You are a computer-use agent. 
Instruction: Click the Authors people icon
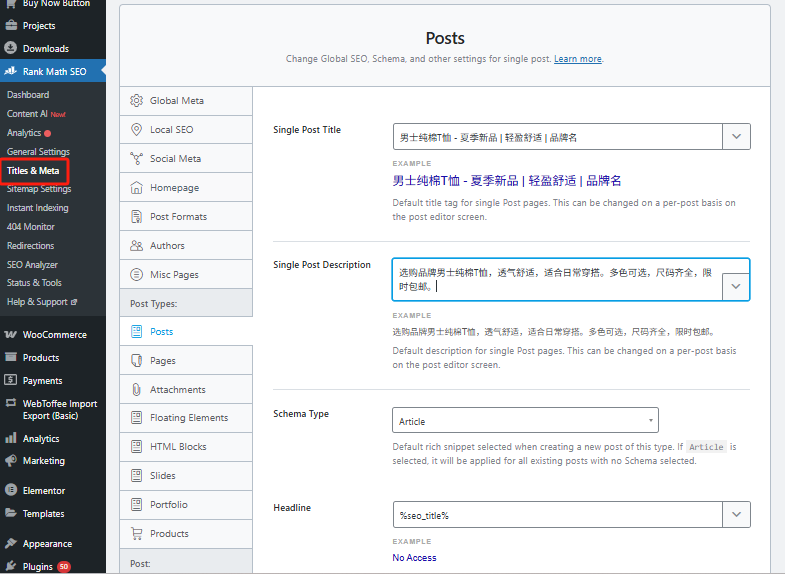pyautogui.click(x=137, y=246)
